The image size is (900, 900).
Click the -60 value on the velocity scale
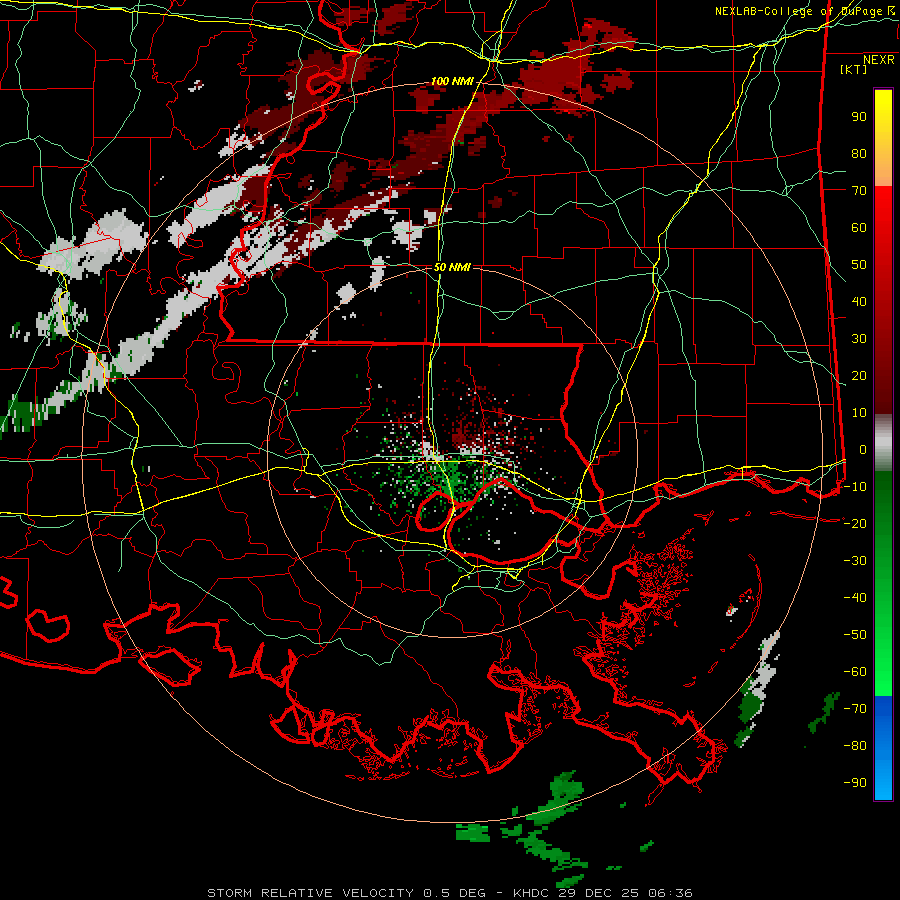tap(855, 672)
